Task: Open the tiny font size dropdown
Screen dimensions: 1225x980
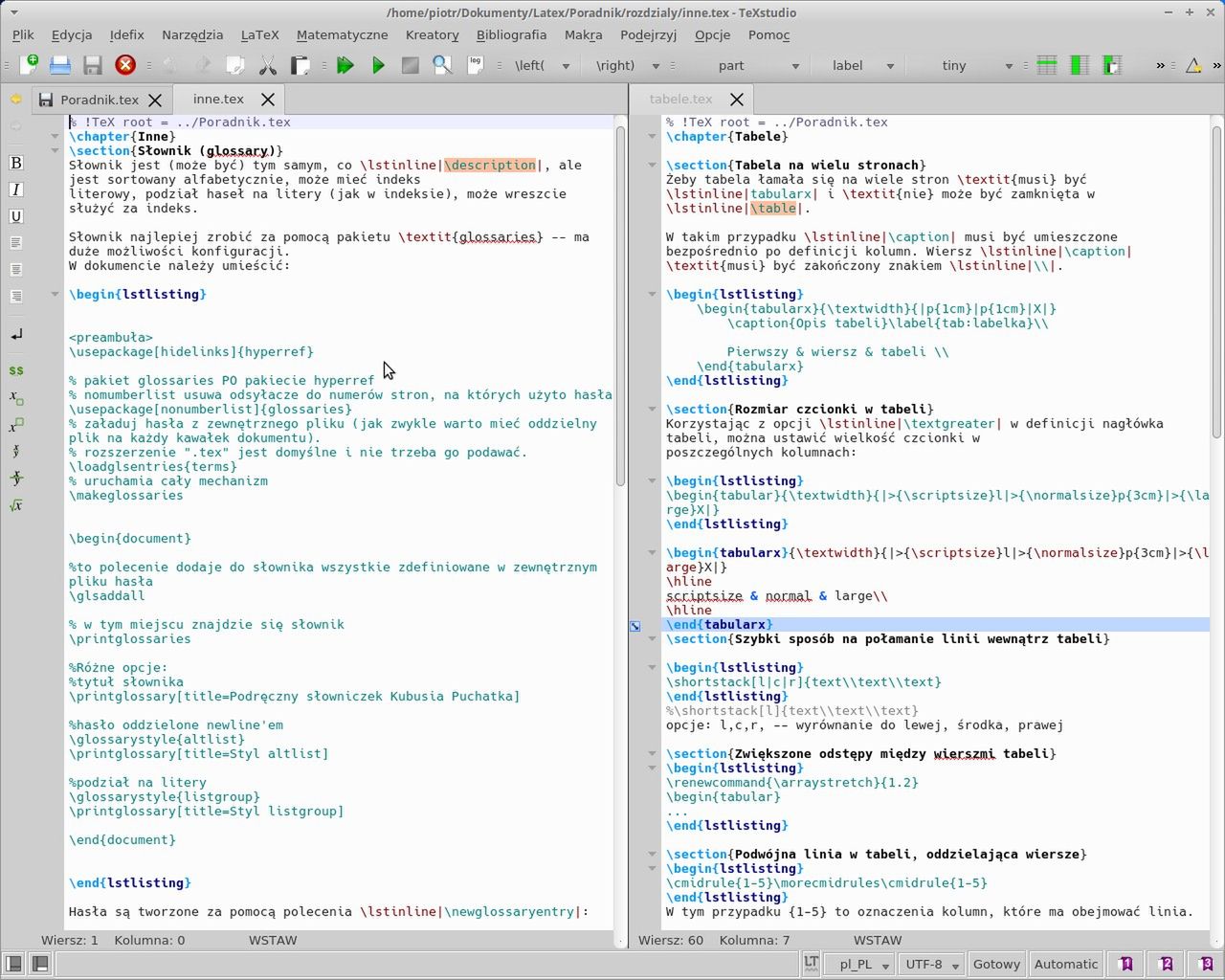Action: coord(1008,66)
